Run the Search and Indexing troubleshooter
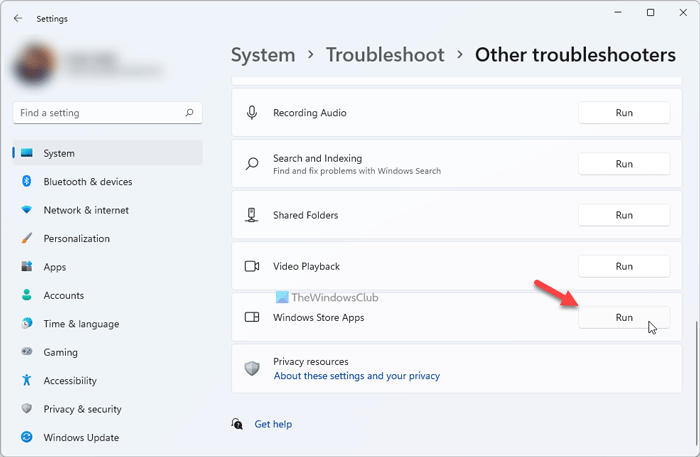700x457 pixels. (624, 164)
